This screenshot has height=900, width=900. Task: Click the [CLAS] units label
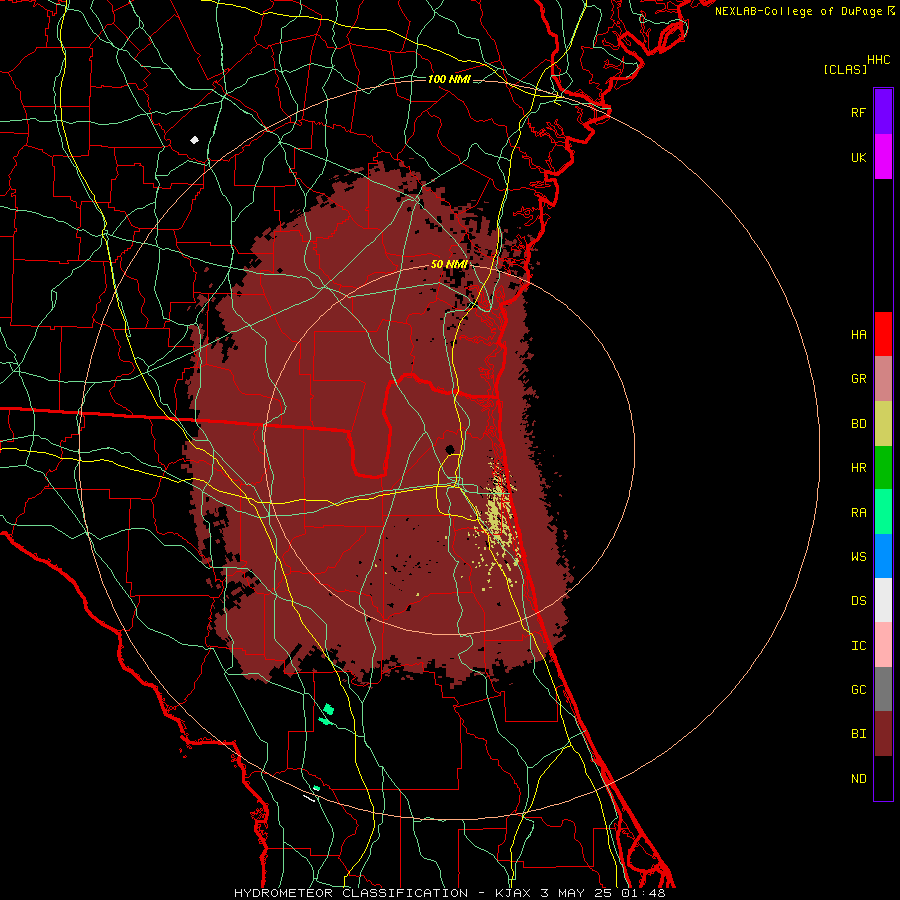point(845,69)
